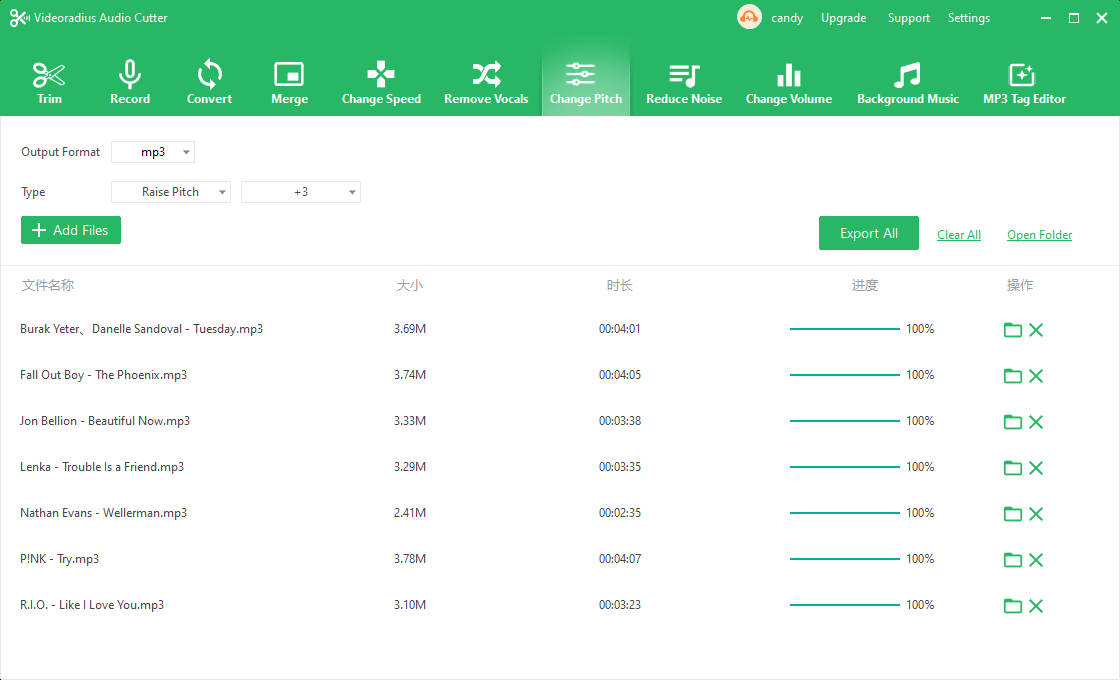This screenshot has width=1120, height=680.
Task: Expand the +3 pitch amount dropdown
Action: point(301,192)
